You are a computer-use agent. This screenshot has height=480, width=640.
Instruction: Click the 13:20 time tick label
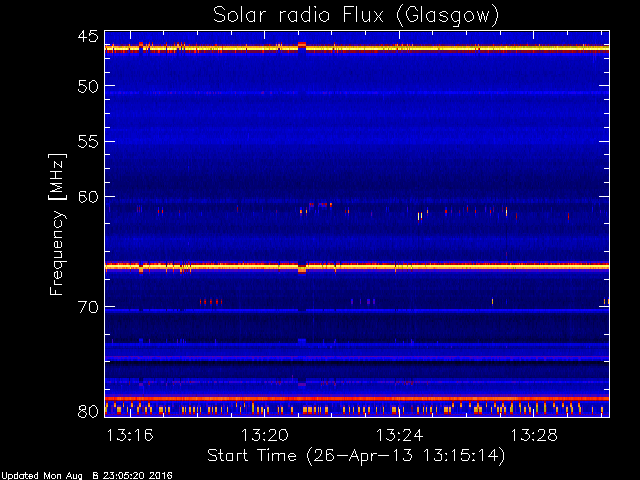coord(264,436)
